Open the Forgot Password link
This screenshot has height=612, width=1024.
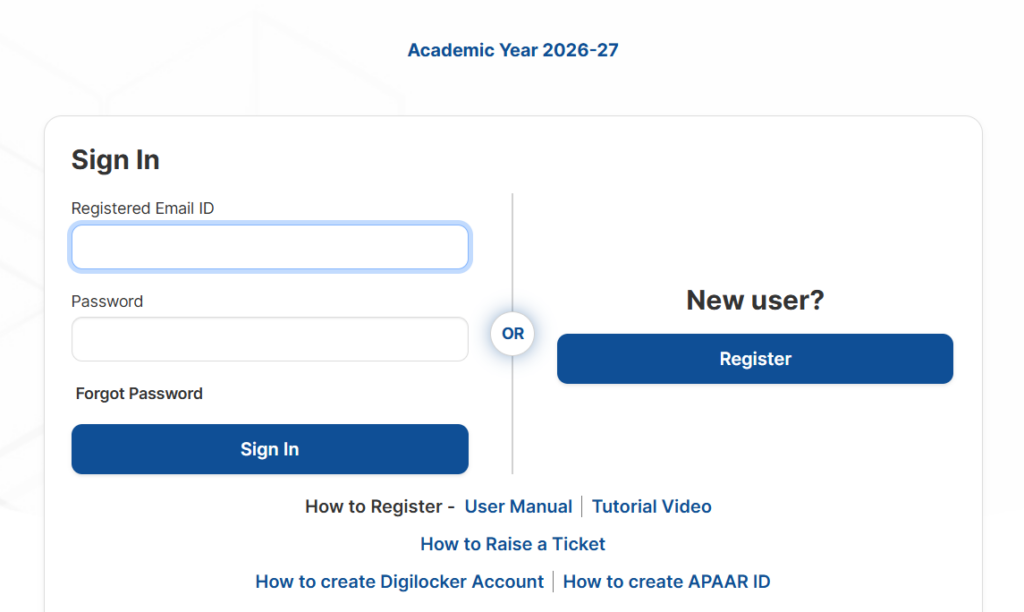(x=139, y=393)
